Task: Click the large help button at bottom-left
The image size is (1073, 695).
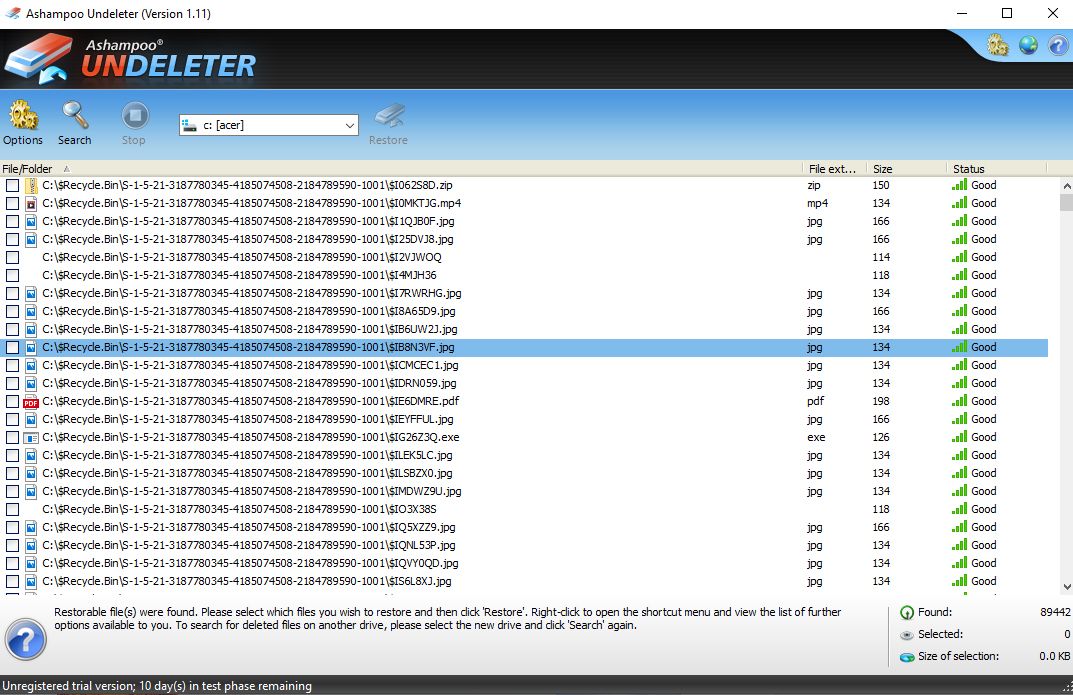Action: point(25,640)
